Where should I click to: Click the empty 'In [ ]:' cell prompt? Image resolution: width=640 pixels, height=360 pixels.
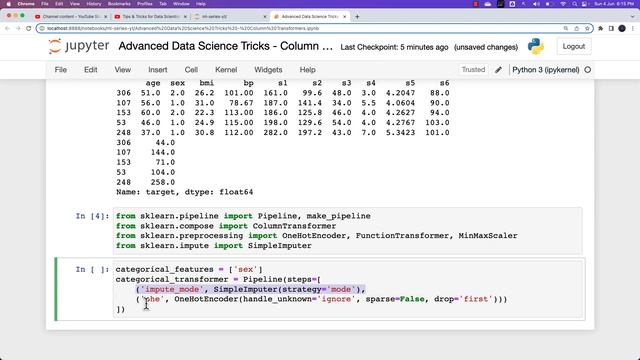pyautogui.click(x=92, y=269)
